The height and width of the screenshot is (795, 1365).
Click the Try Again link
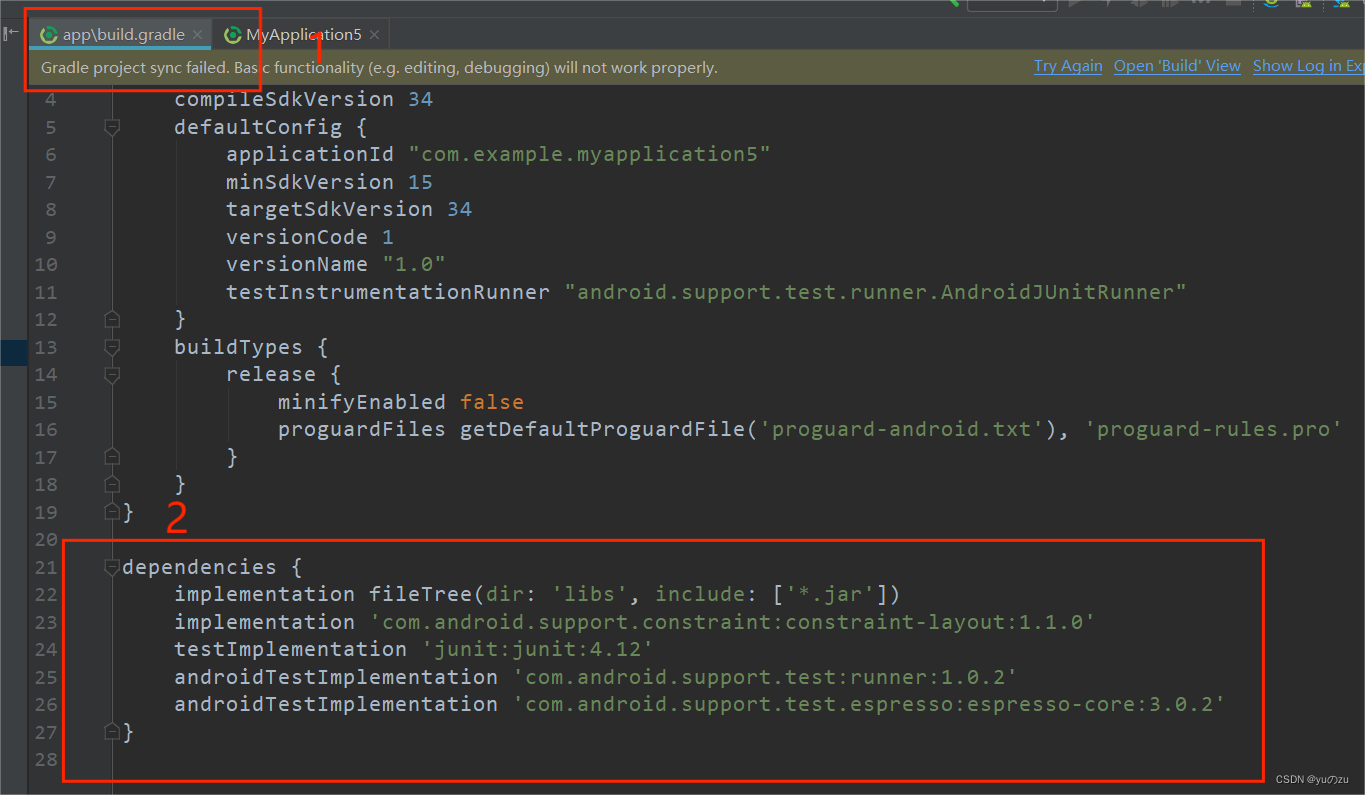click(1068, 66)
